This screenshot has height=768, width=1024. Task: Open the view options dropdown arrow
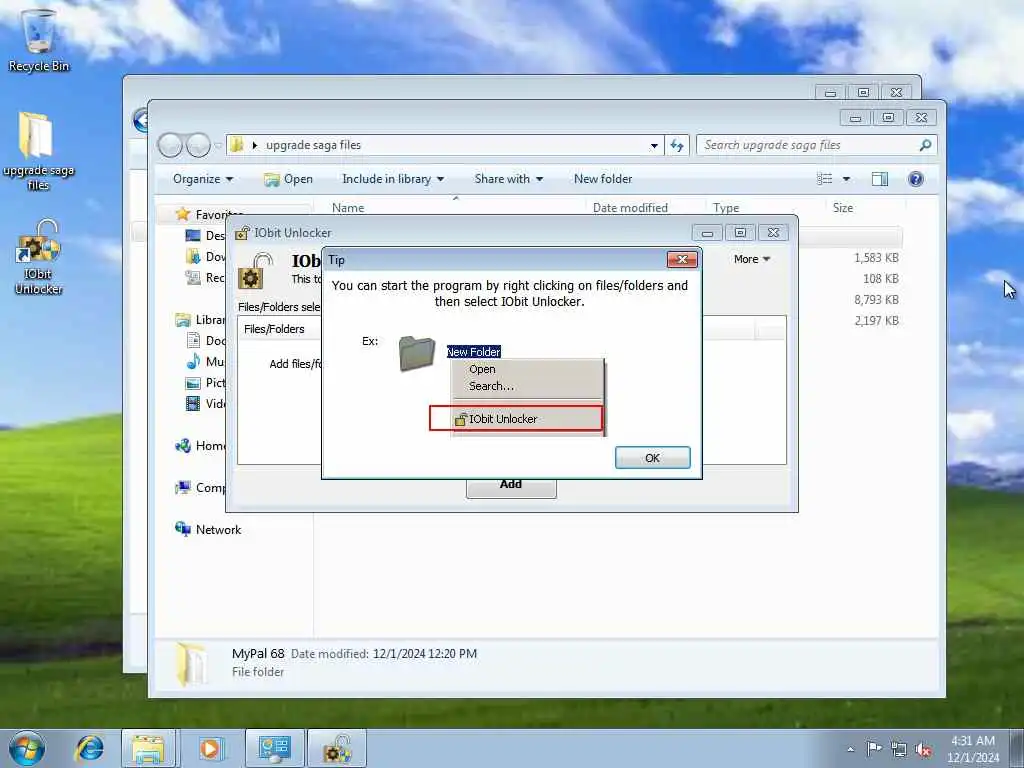[846, 179]
